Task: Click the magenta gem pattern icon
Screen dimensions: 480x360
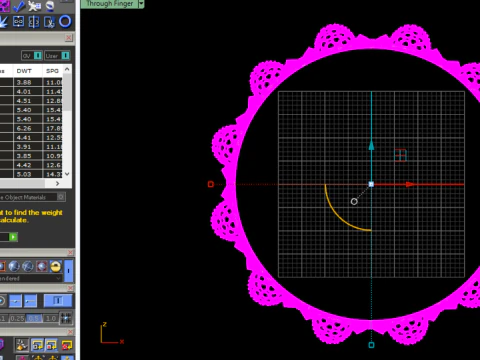Action: (x=4, y=5)
